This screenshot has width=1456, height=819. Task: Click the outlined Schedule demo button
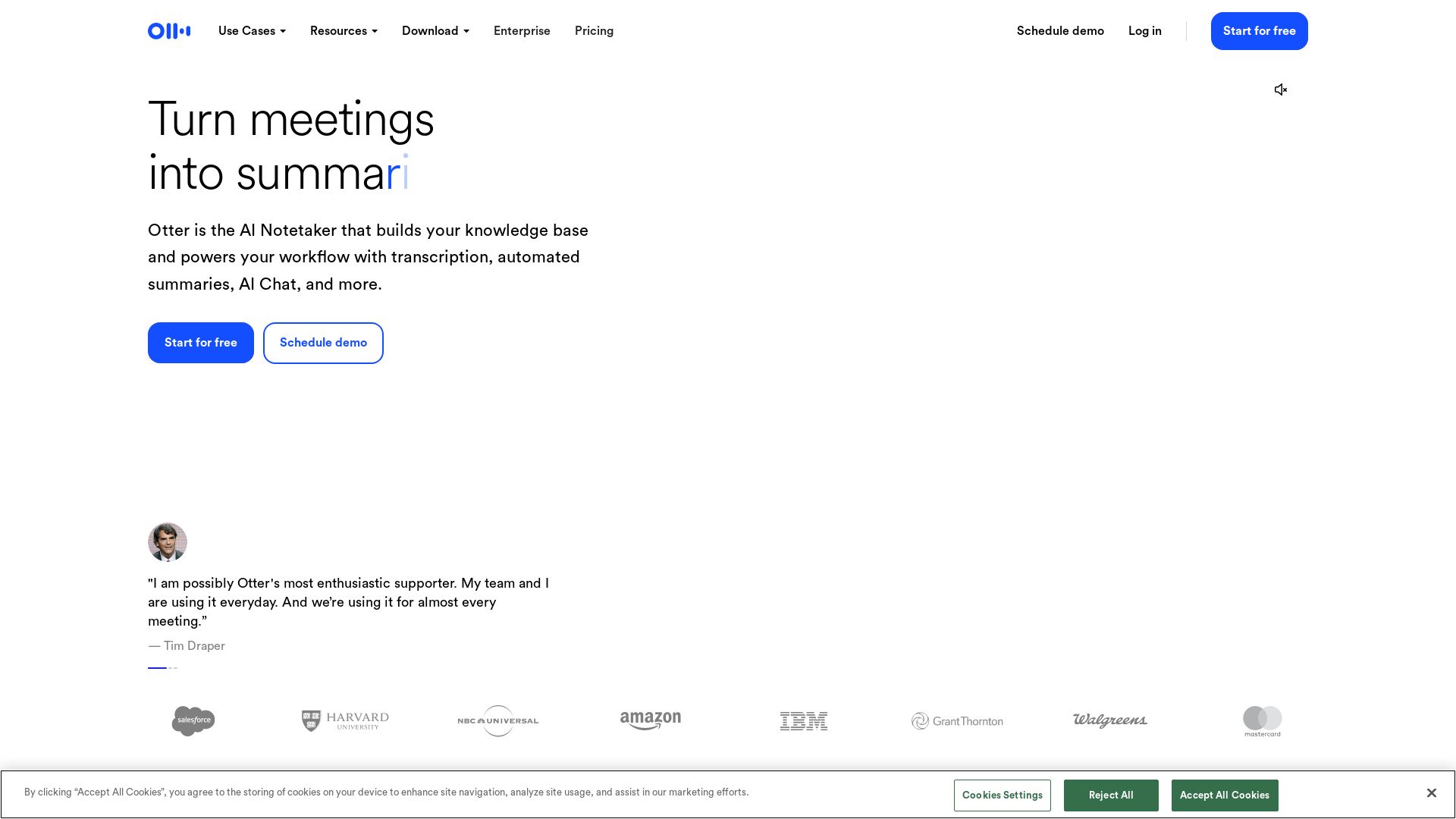point(323,343)
